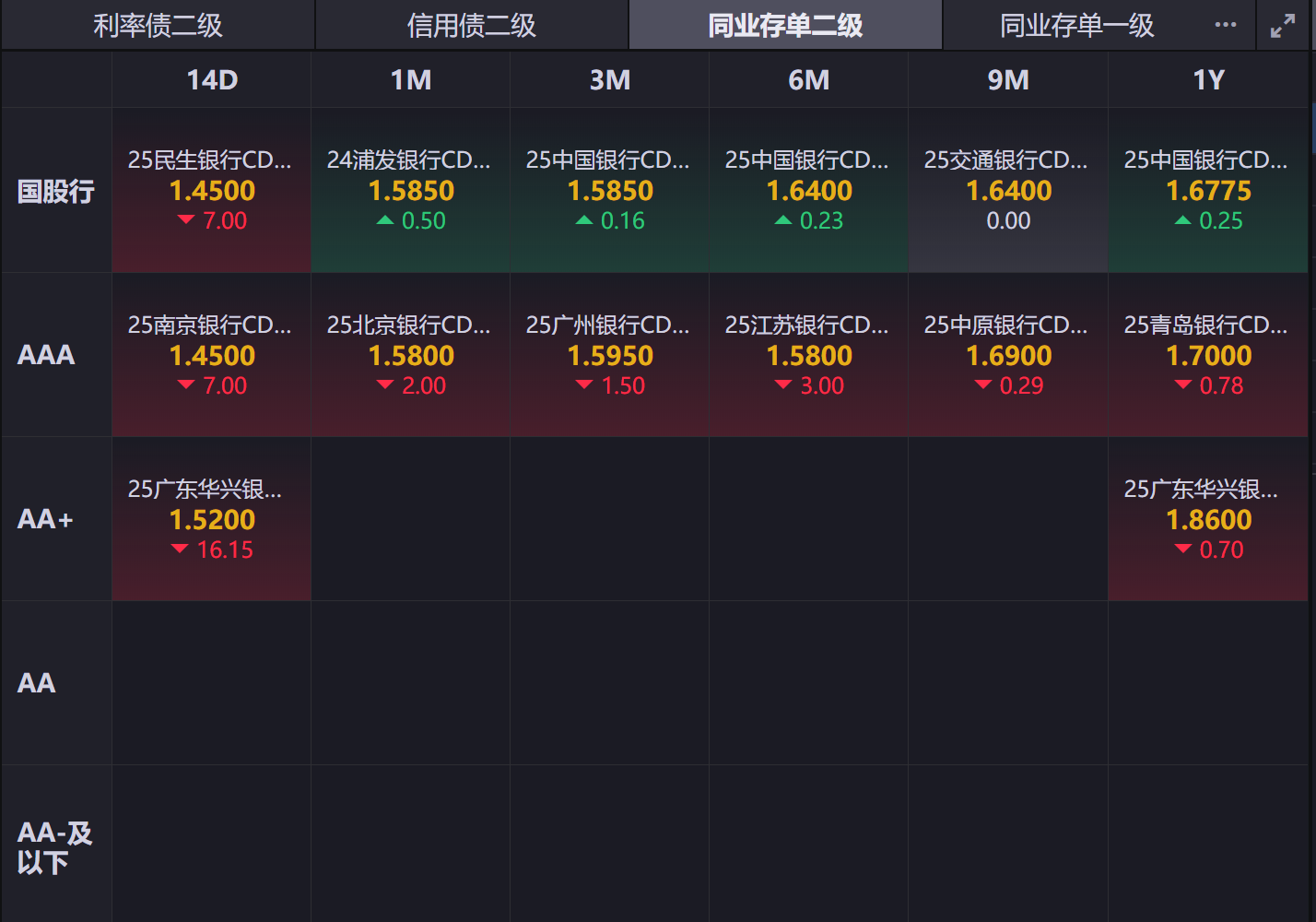
Task: Click the 1M column header
Action: pyautogui.click(x=411, y=80)
